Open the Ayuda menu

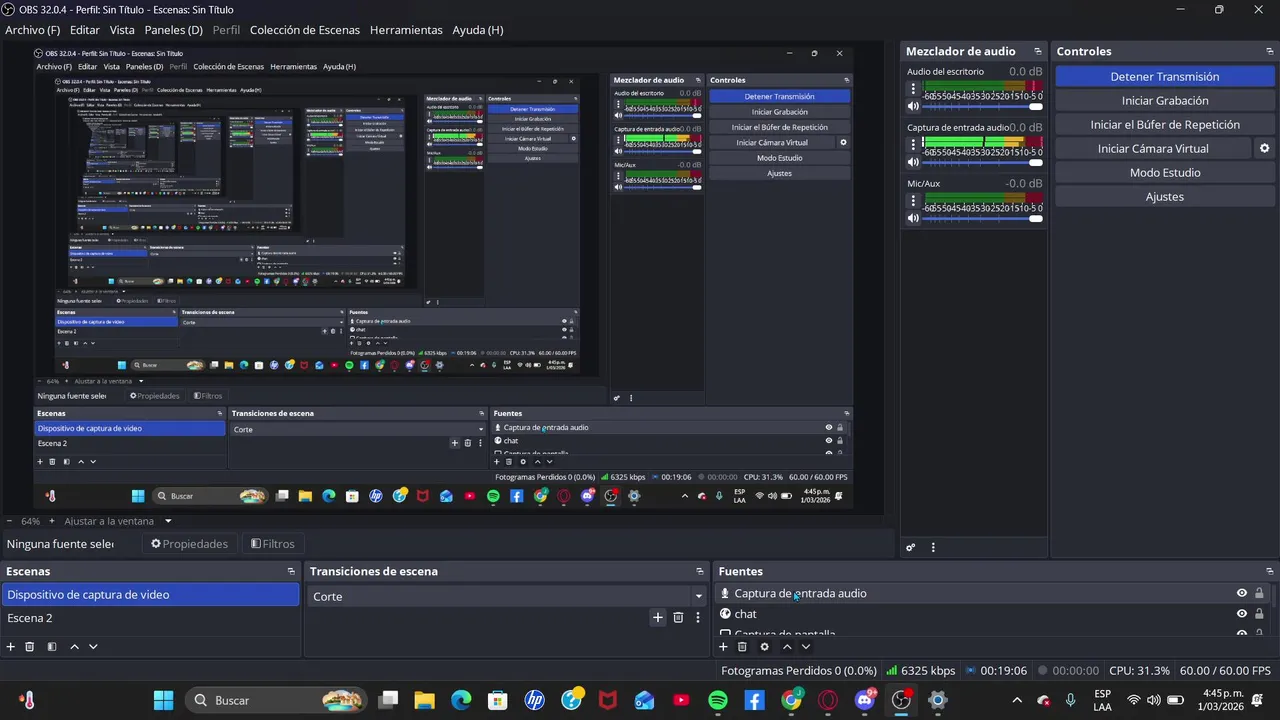pyautogui.click(x=477, y=30)
